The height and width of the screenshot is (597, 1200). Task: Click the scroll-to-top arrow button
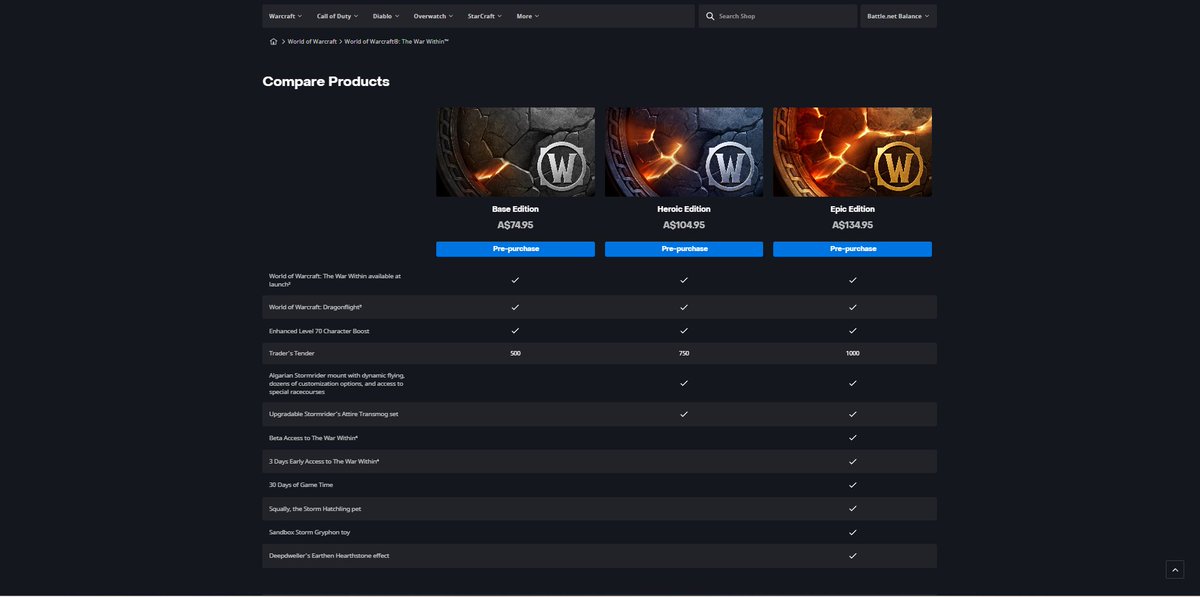[x=1175, y=569]
